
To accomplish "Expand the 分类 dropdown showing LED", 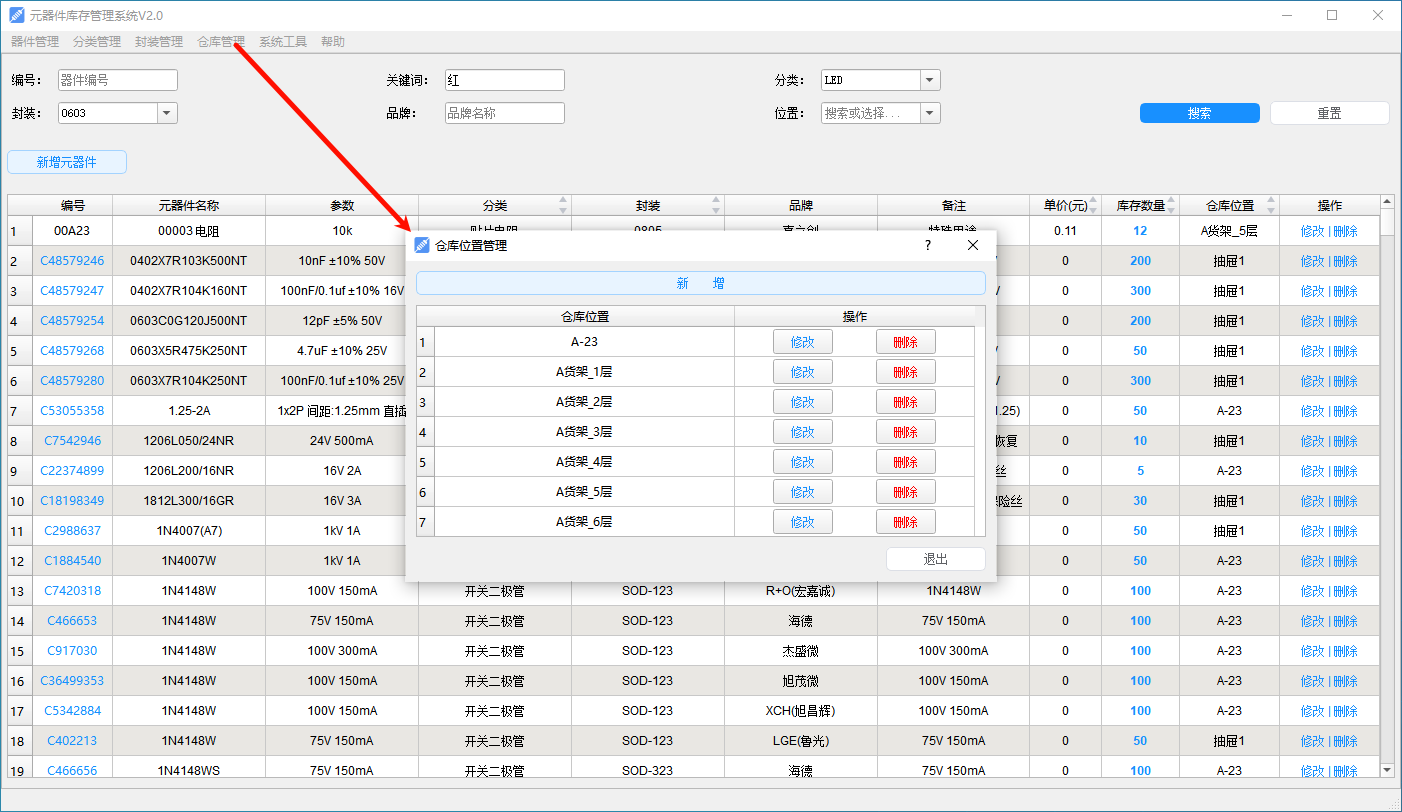I will (x=930, y=80).
